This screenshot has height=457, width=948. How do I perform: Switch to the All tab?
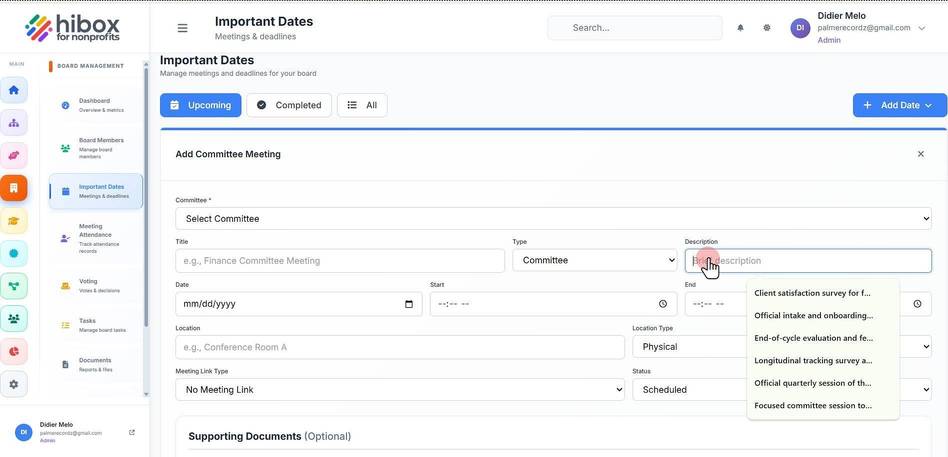362,105
